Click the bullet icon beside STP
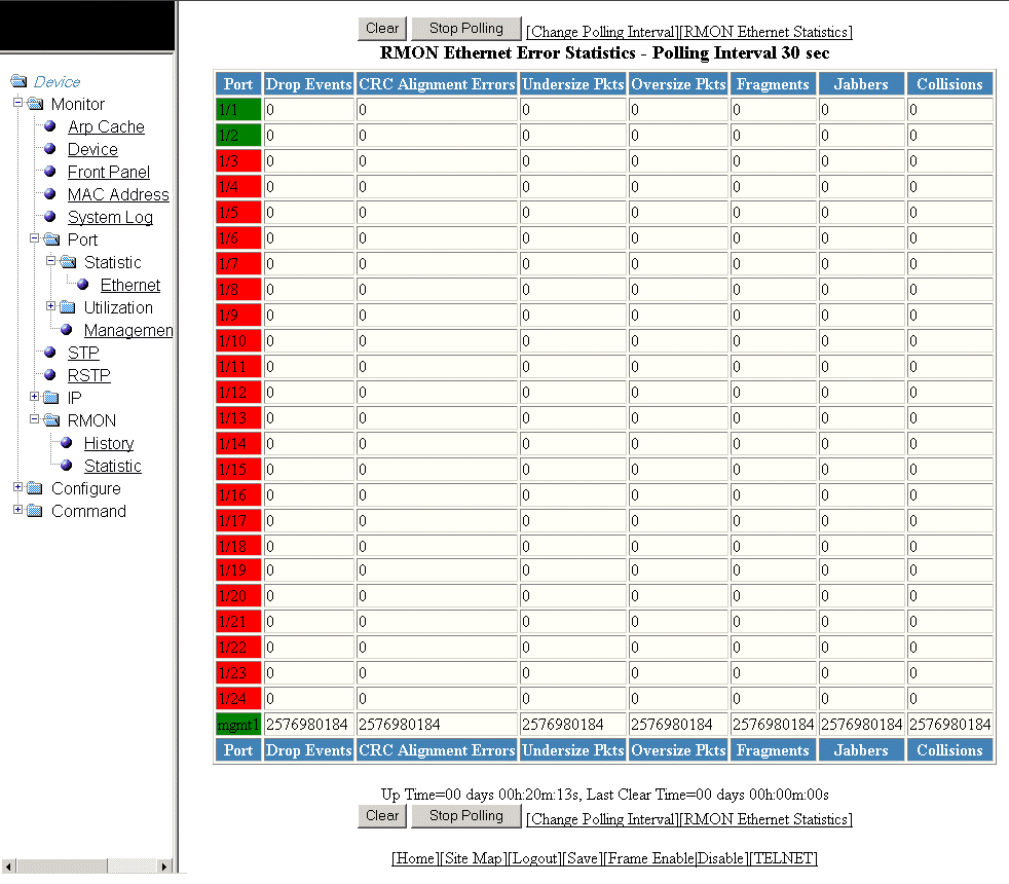This screenshot has width=1009, height=884. (50, 352)
